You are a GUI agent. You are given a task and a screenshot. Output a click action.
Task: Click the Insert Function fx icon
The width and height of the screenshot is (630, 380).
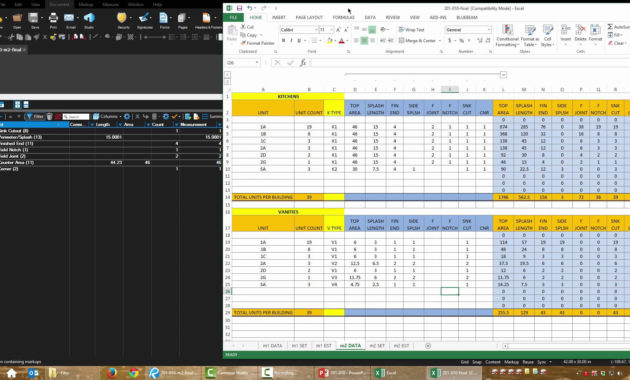303,63
